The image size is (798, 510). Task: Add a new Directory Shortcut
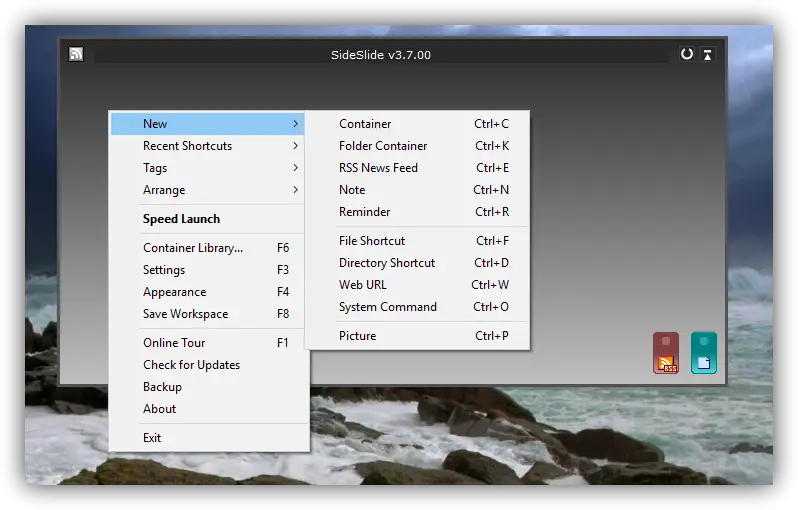417,263
